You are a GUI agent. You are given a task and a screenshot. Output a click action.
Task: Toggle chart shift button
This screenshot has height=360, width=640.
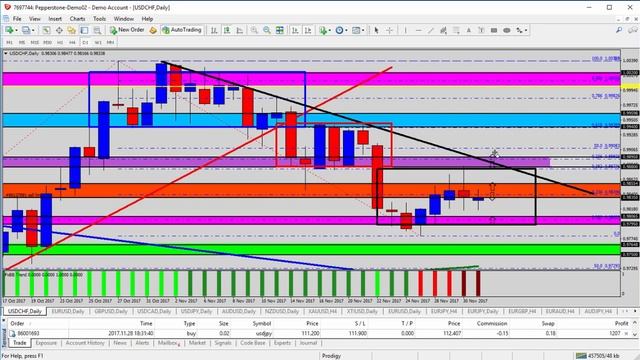pos(308,30)
